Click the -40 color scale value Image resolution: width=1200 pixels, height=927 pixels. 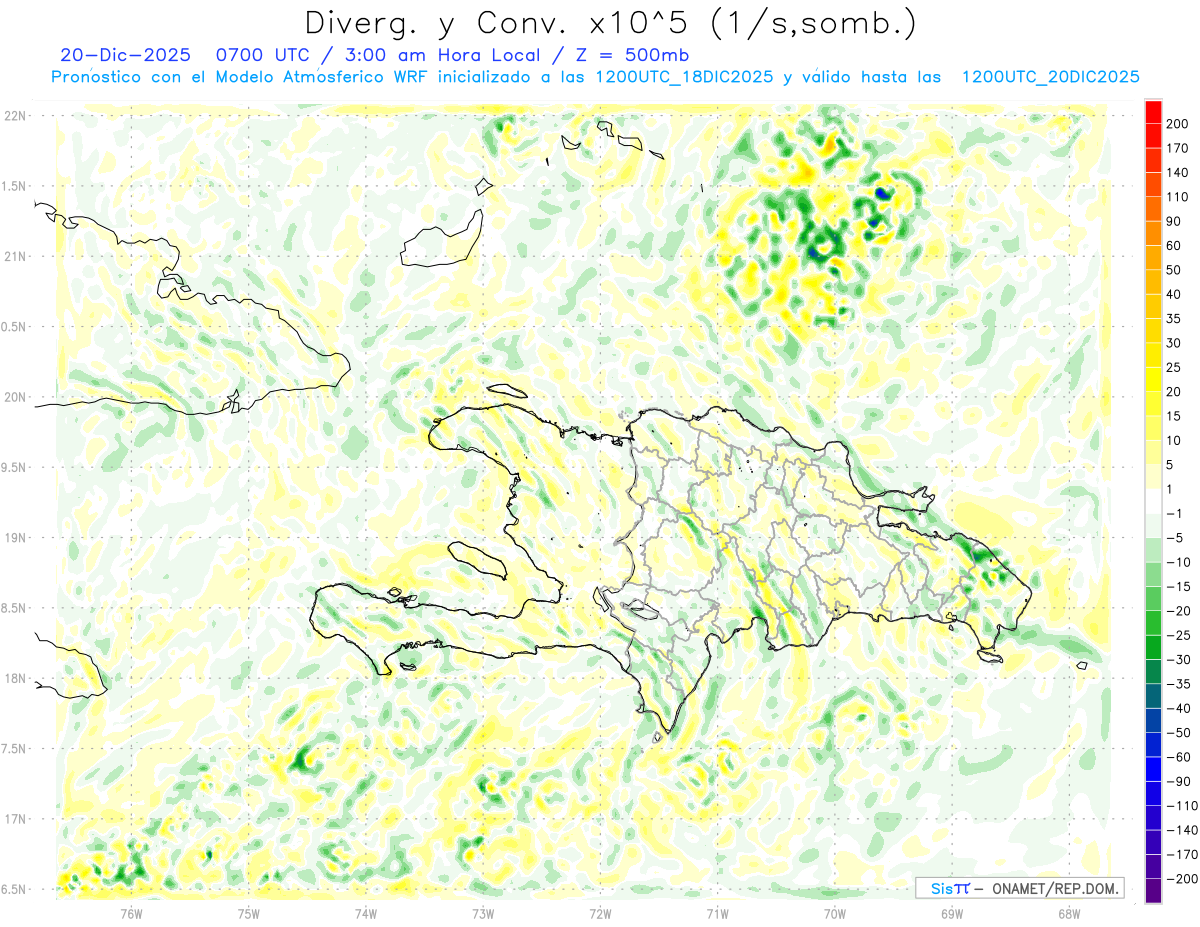pos(1177,708)
